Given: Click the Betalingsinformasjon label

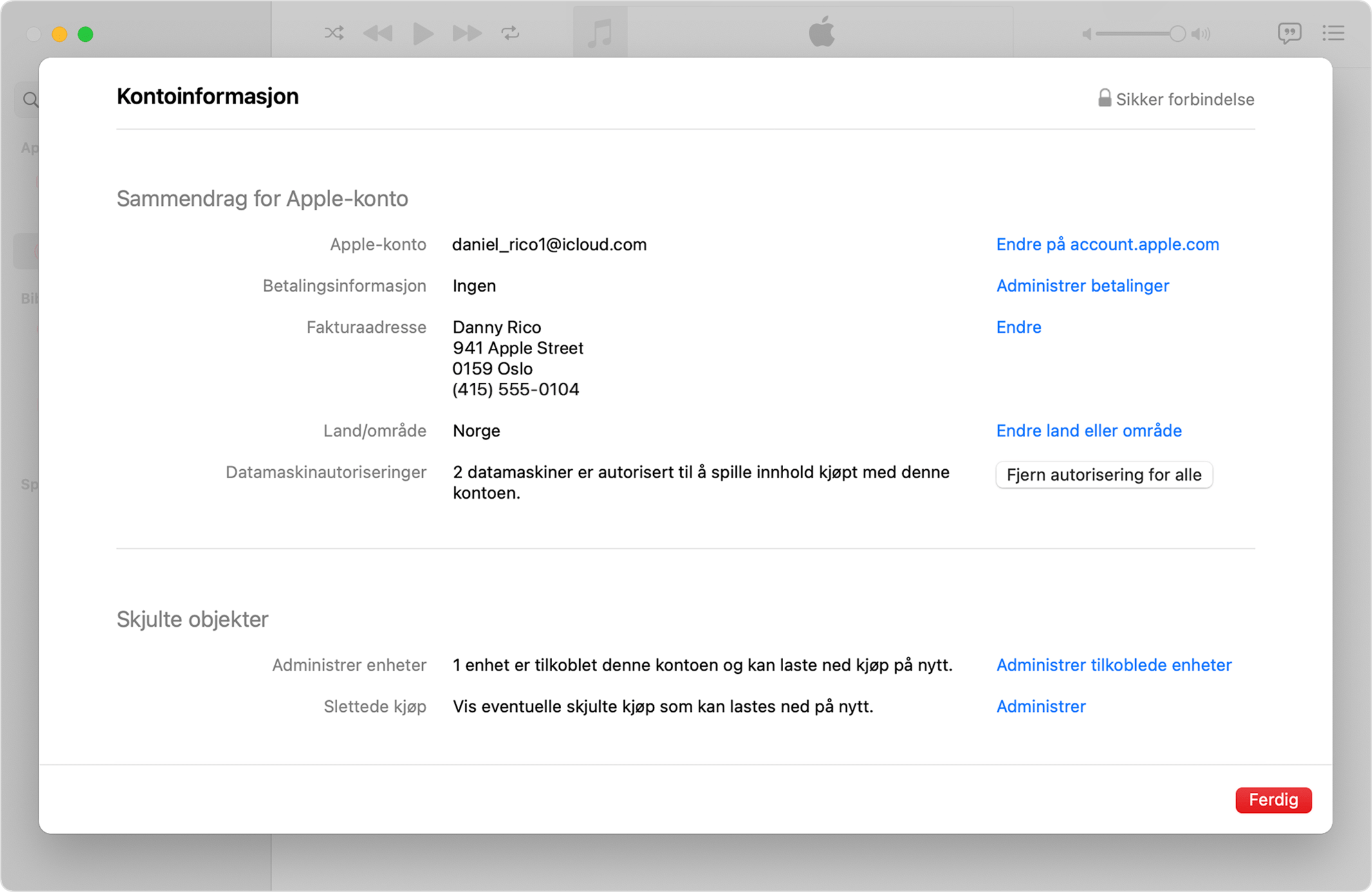Looking at the screenshot, I should pyautogui.click(x=344, y=286).
